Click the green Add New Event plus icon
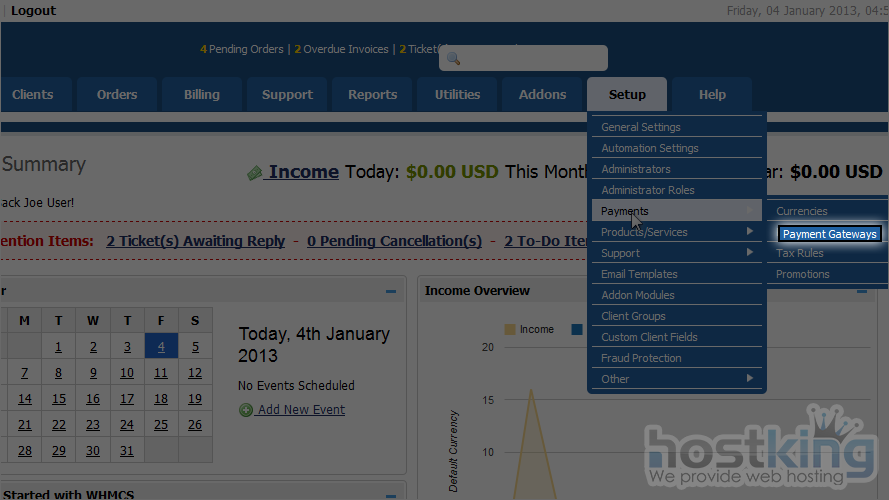Screen dimensions: 889x500 pos(246,410)
